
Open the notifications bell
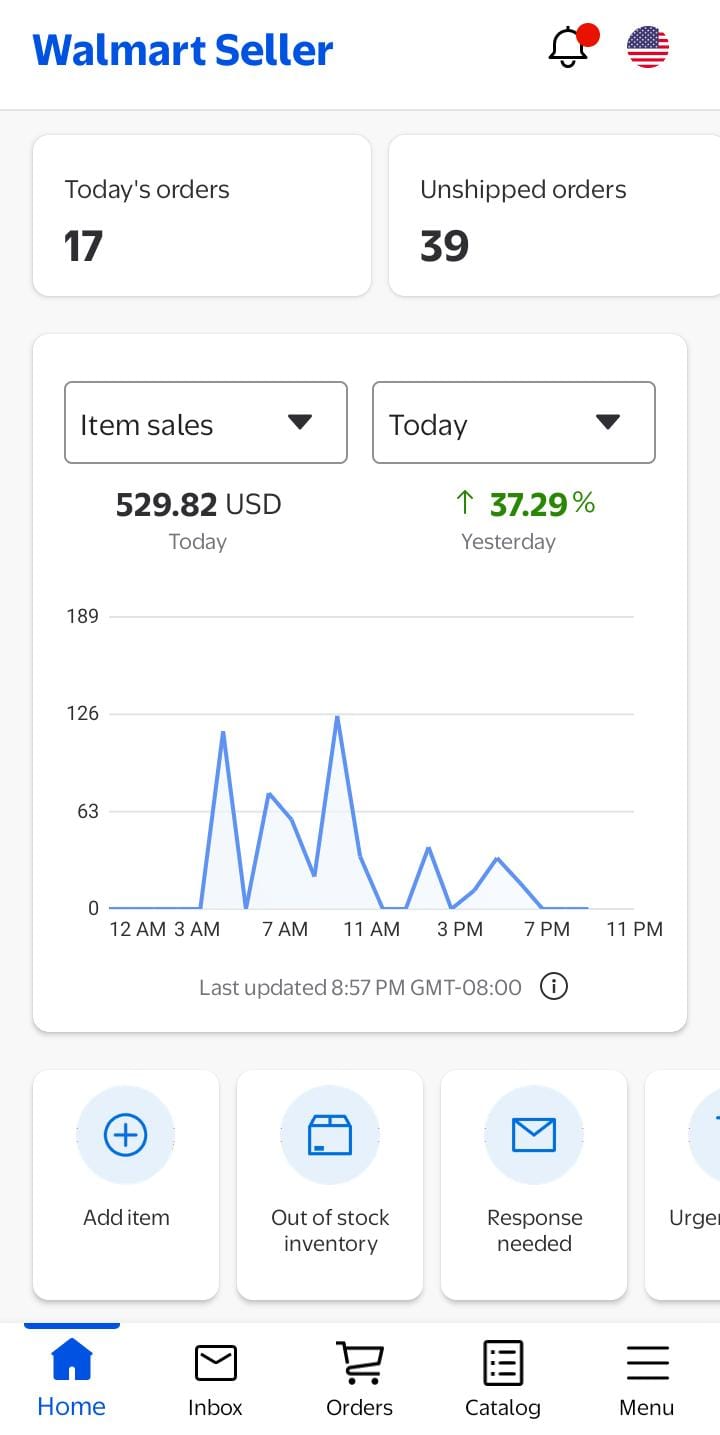[x=569, y=47]
